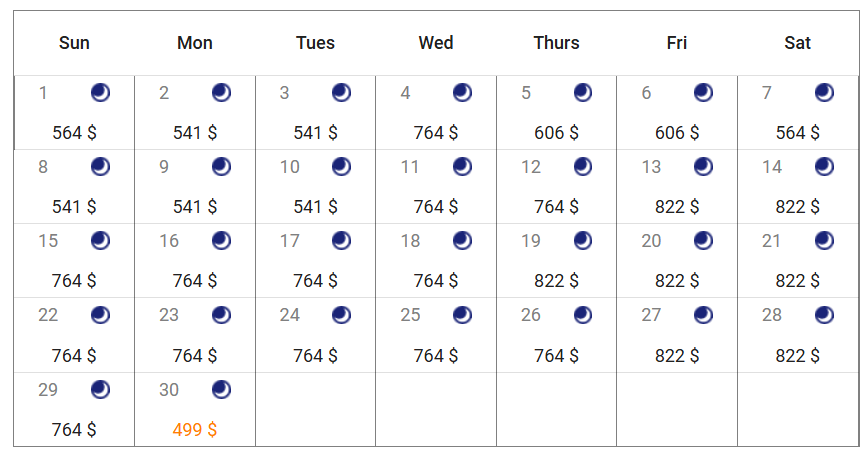Click the Sat column header
Image resolution: width=865 pixels, height=451 pixels.
coord(798,42)
